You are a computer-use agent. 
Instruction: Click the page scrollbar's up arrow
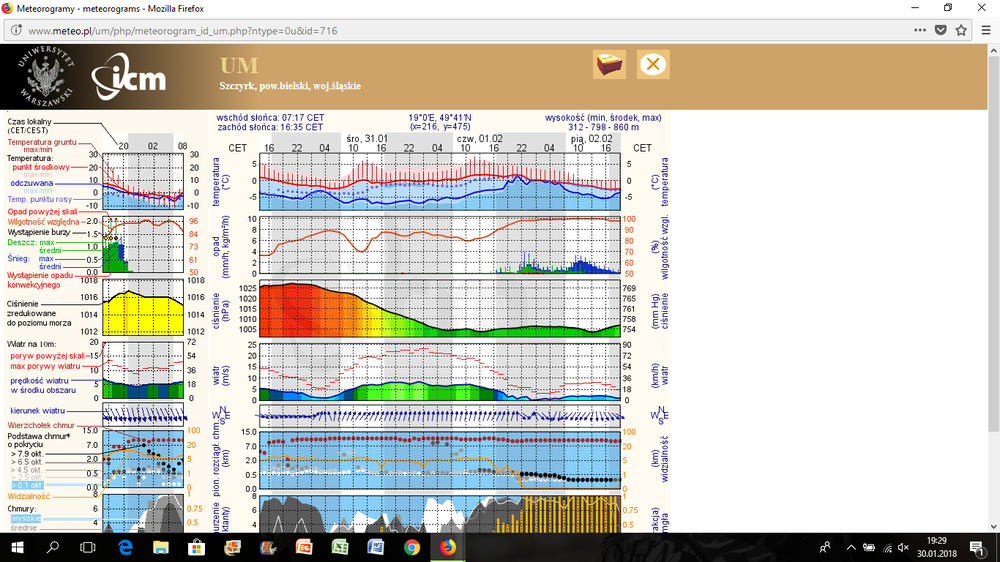coord(994,50)
